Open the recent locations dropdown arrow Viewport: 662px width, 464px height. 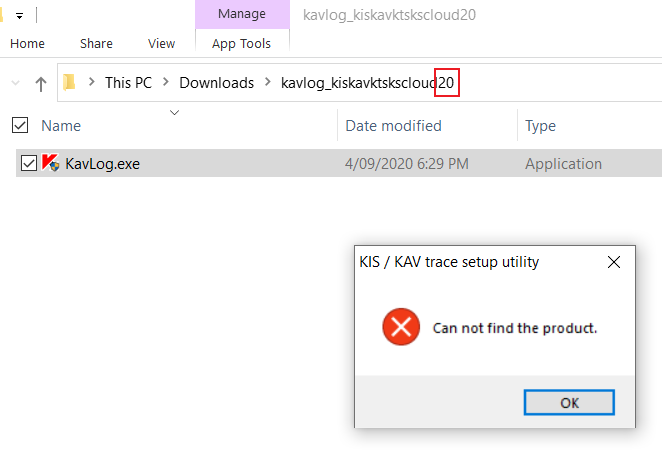tap(15, 84)
